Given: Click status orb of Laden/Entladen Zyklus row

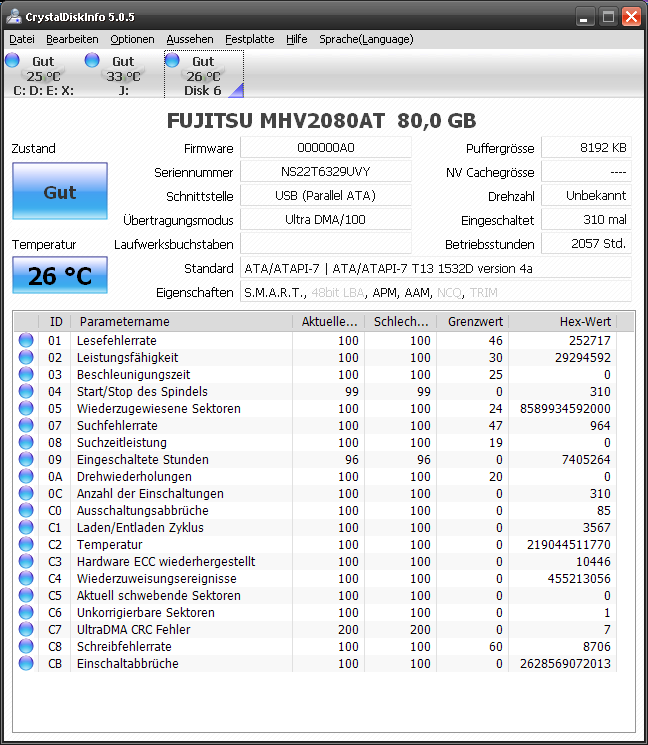Looking at the screenshot, I should click(x=26, y=527).
